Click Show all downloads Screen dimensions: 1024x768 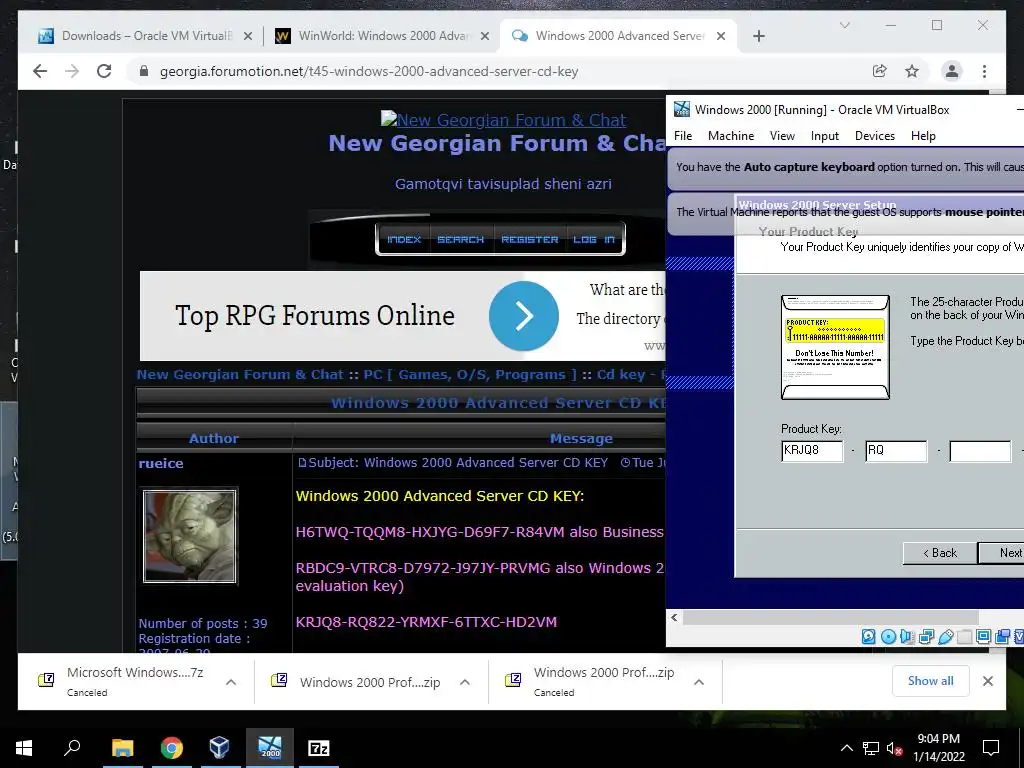(930, 681)
